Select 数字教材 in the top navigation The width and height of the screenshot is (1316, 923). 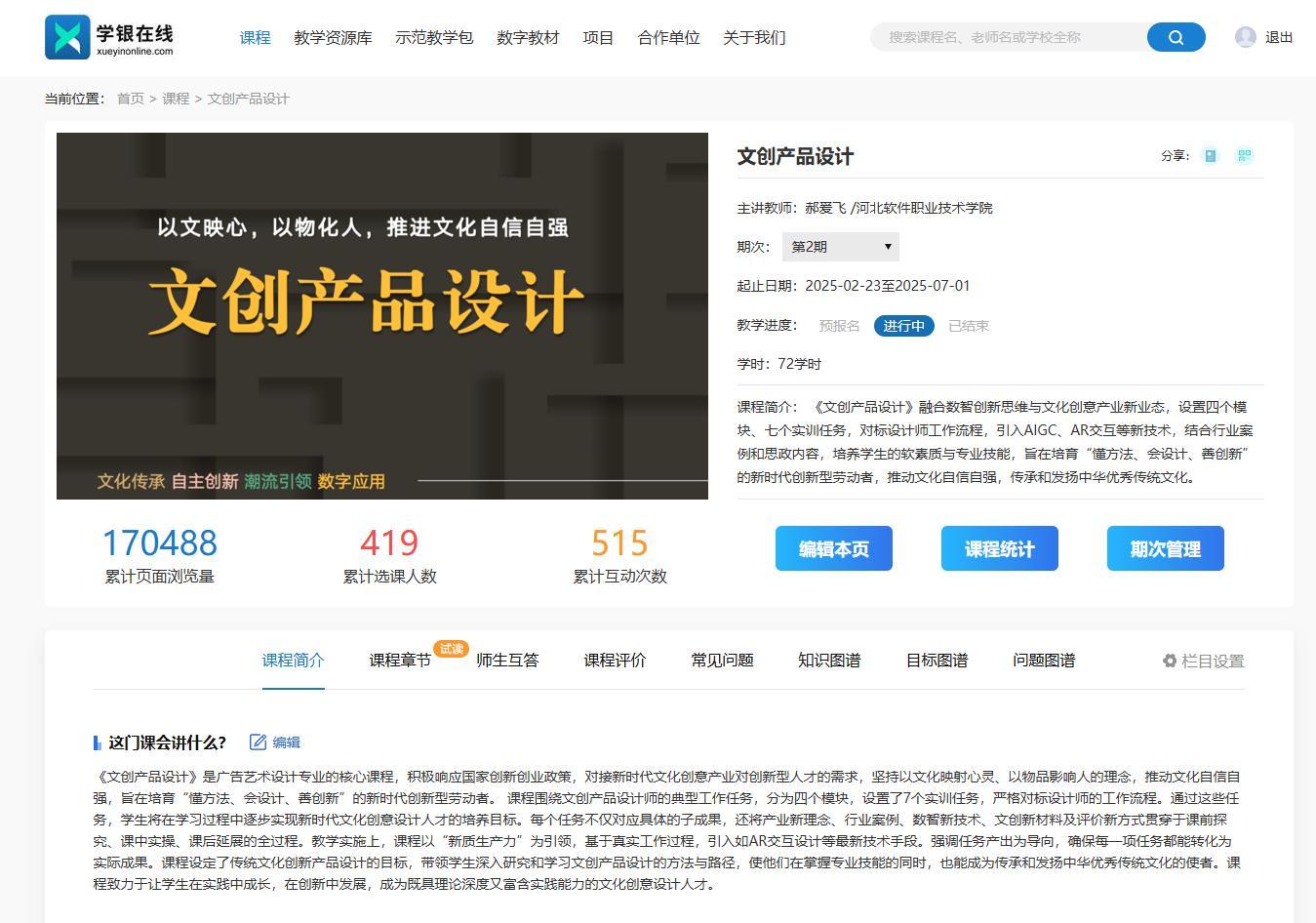(x=527, y=37)
